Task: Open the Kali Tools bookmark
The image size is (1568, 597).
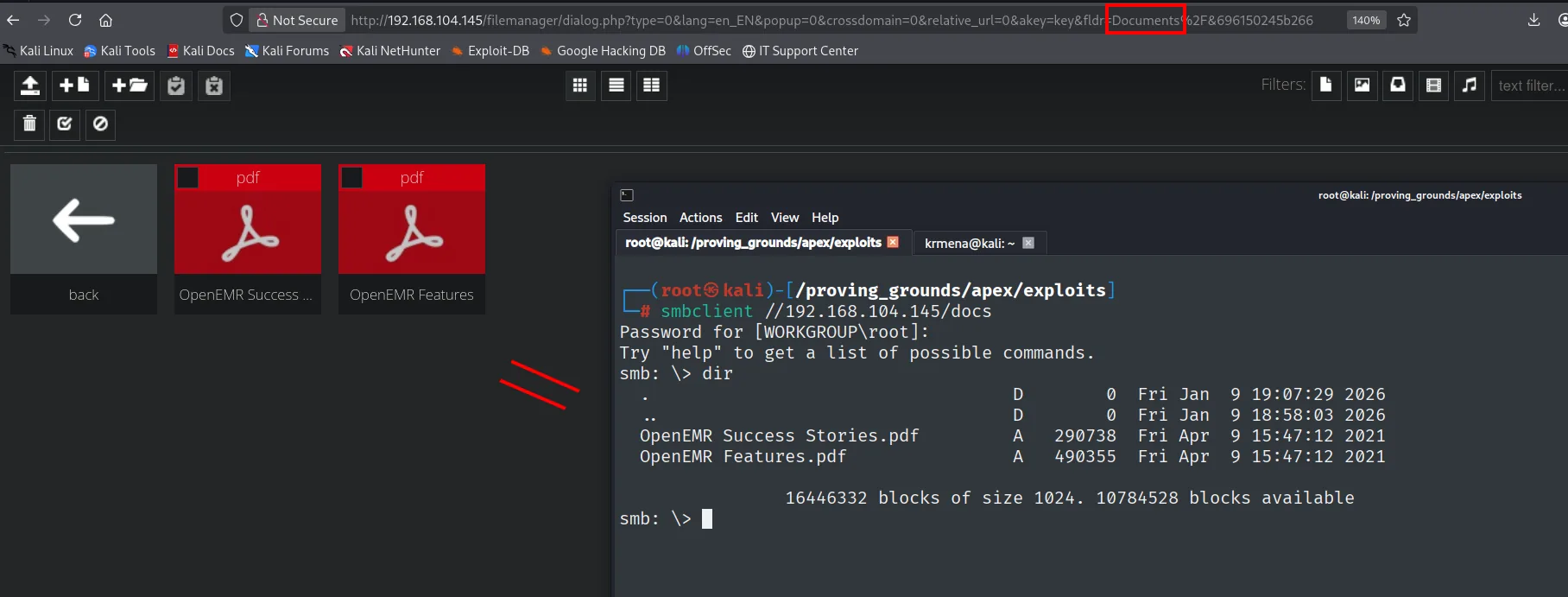Action: pos(119,51)
